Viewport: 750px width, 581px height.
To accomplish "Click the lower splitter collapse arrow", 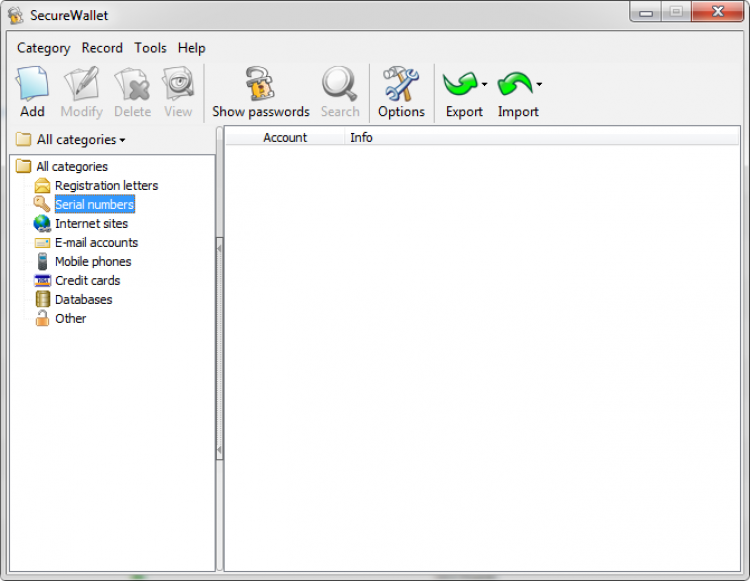I will pyautogui.click(x=220, y=450).
